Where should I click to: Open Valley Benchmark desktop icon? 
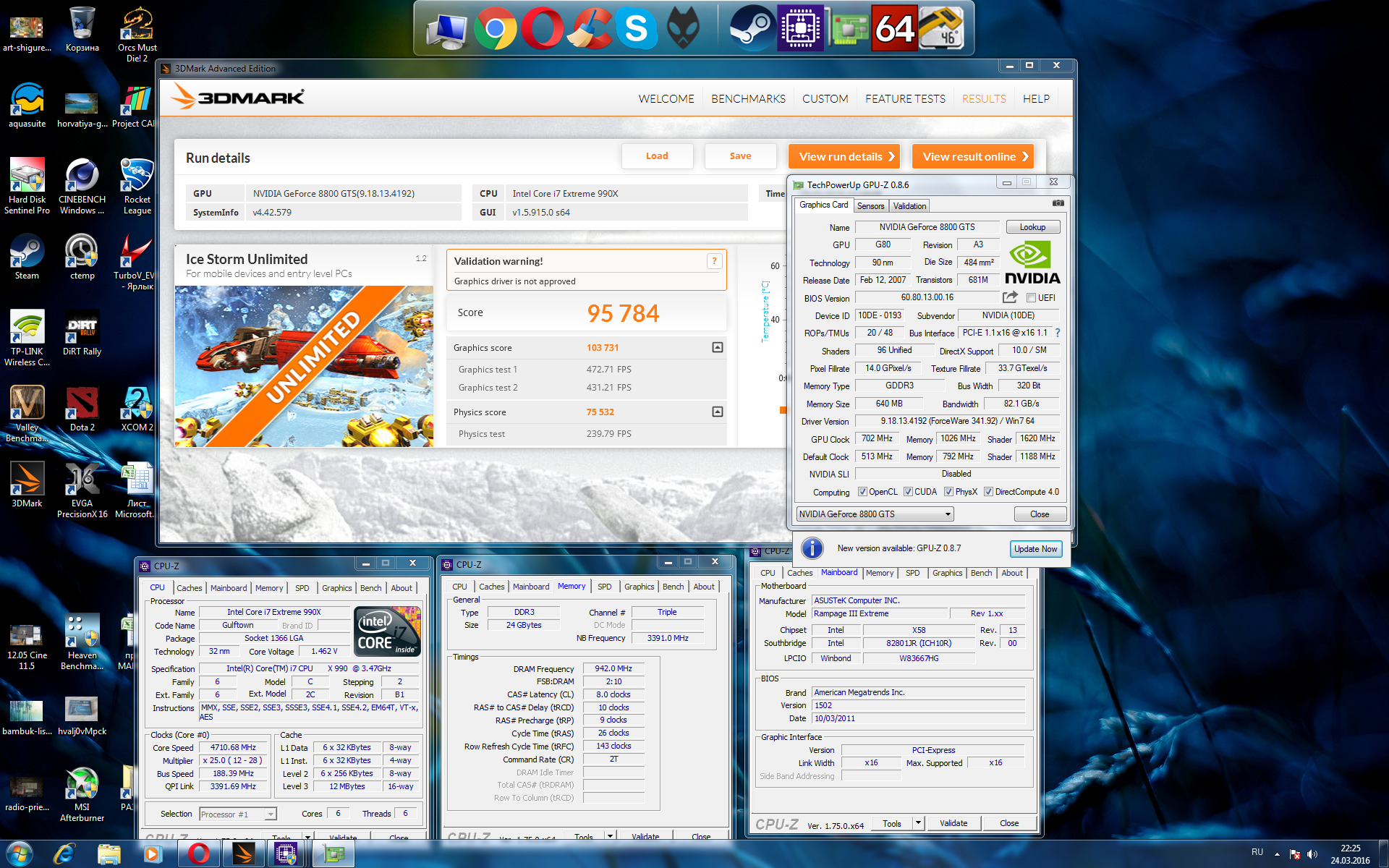tap(27, 413)
